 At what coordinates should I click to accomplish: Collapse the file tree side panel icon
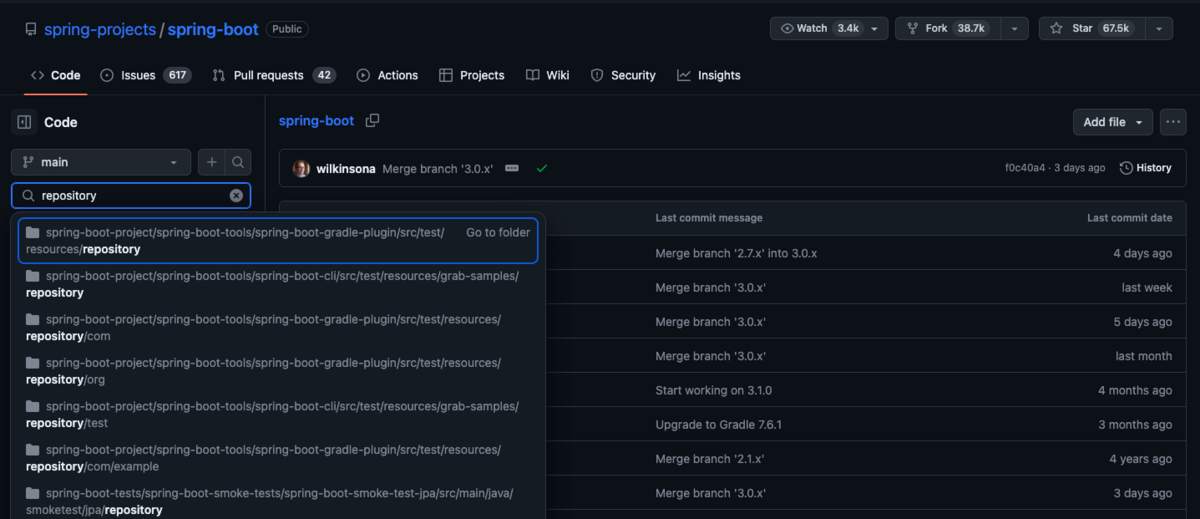pos(25,122)
